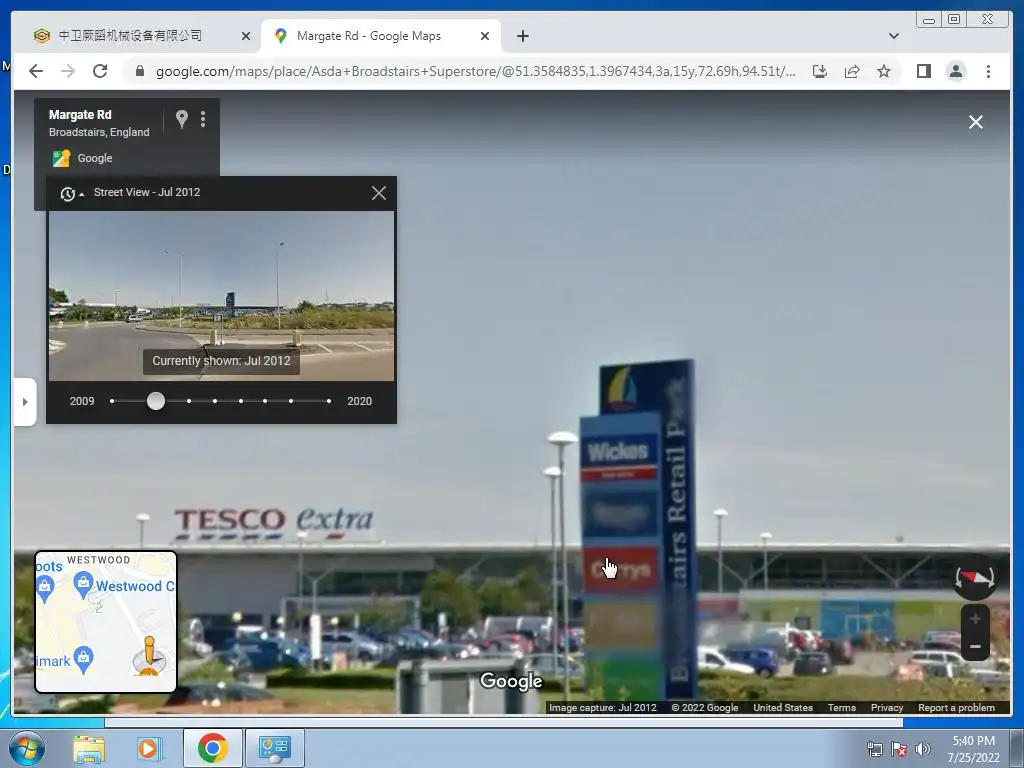The height and width of the screenshot is (768, 1024).
Task: Open the Privacy link
Action: point(886,707)
